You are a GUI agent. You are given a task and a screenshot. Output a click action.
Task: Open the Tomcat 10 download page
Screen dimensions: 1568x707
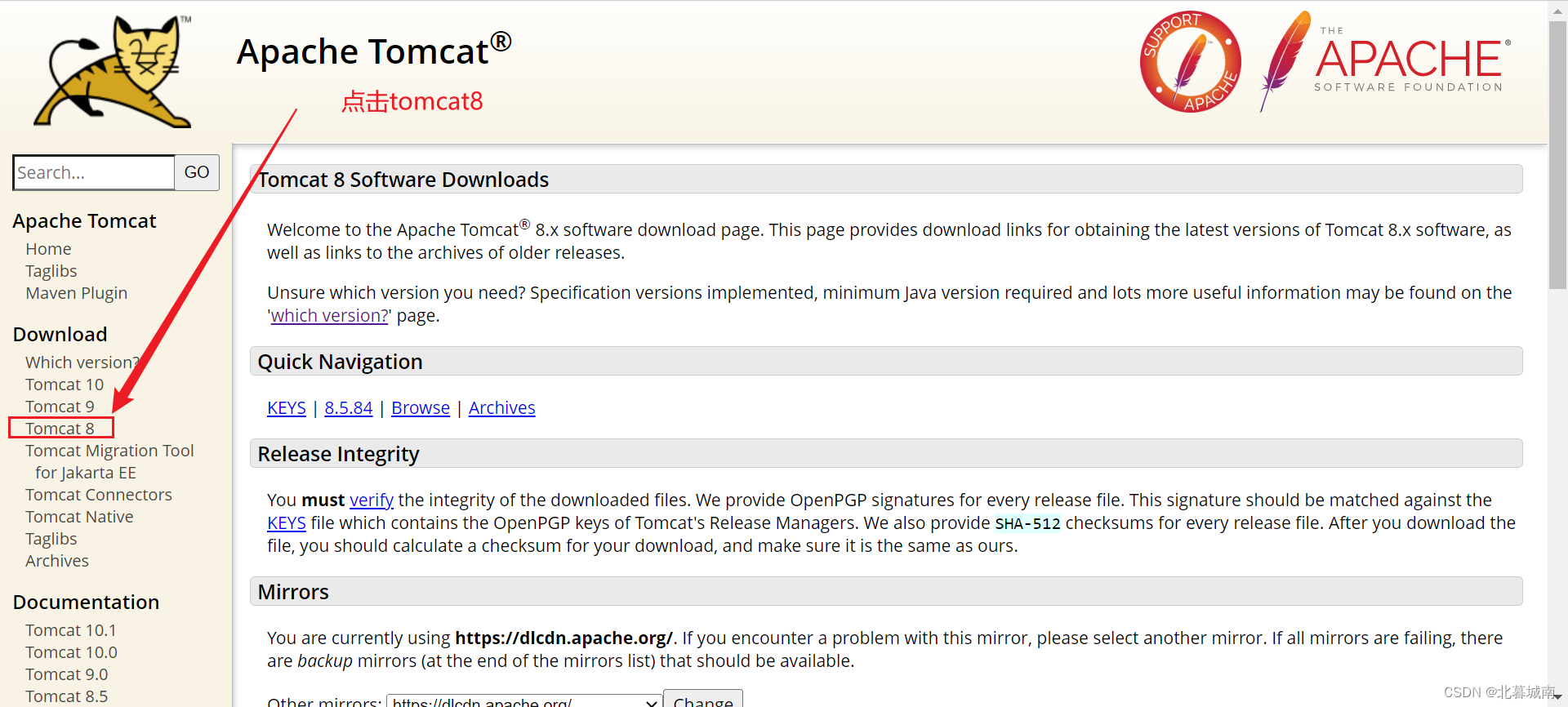pos(65,384)
